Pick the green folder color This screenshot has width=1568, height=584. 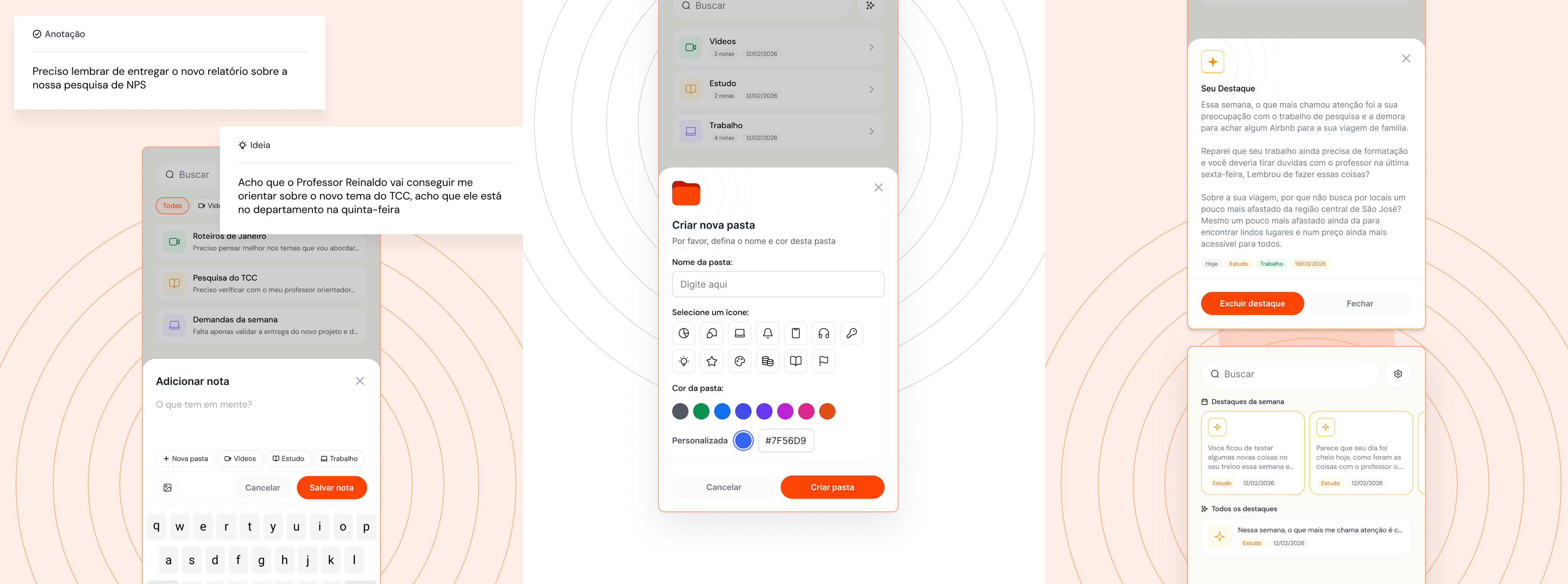(701, 412)
